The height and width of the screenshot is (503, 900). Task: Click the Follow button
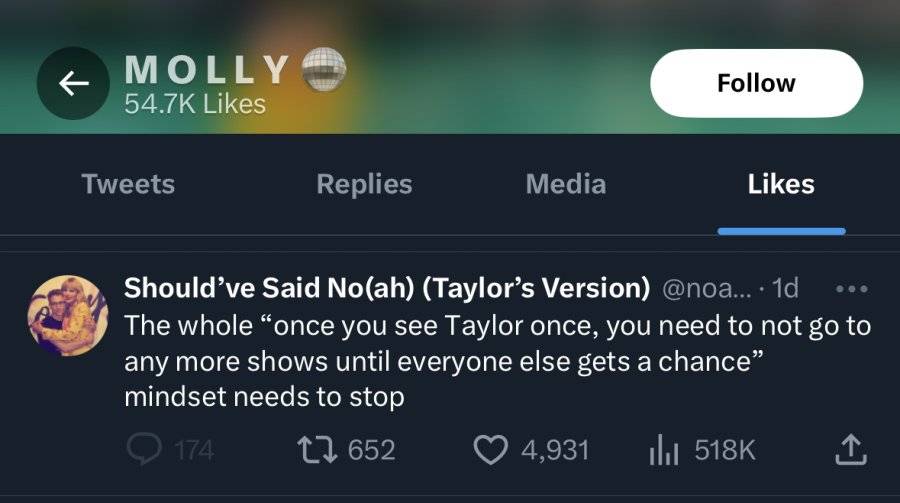tap(757, 83)
